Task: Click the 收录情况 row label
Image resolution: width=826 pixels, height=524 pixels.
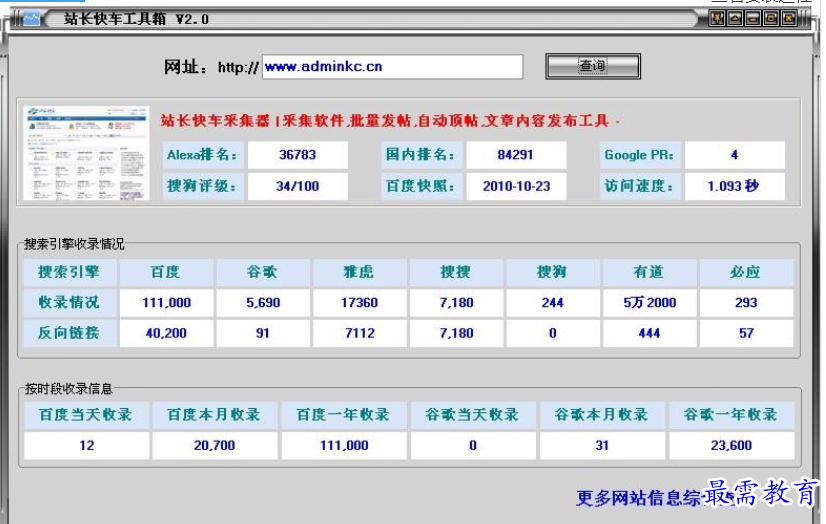Action: [x=70, y=303]
